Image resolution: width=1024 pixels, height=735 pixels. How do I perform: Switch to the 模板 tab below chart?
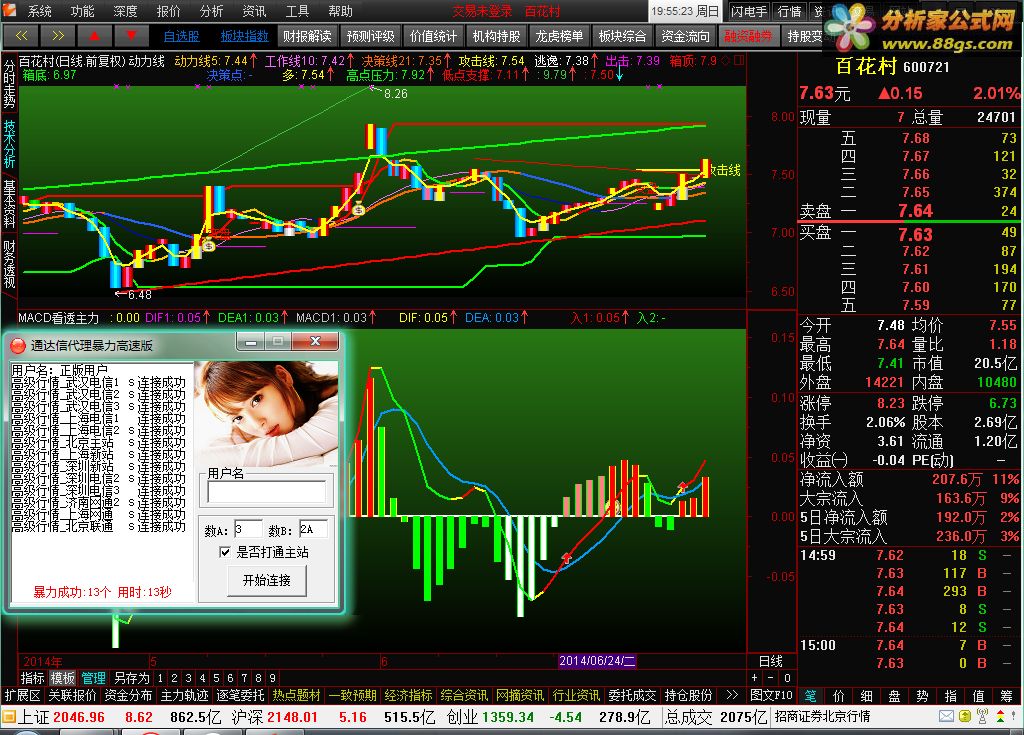click(63, 678)
